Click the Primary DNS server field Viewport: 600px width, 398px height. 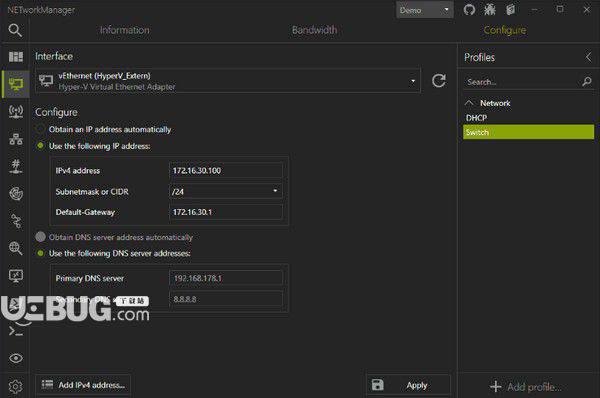click(225, 278)
